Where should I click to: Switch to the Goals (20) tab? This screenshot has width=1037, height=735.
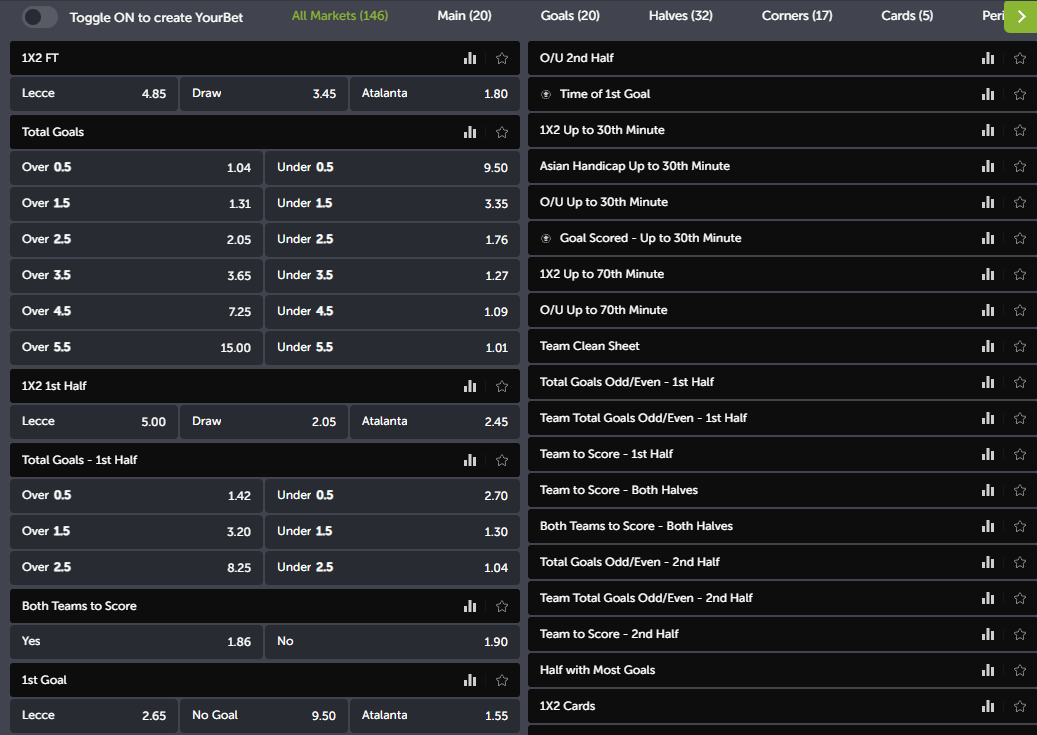[570, 16]
